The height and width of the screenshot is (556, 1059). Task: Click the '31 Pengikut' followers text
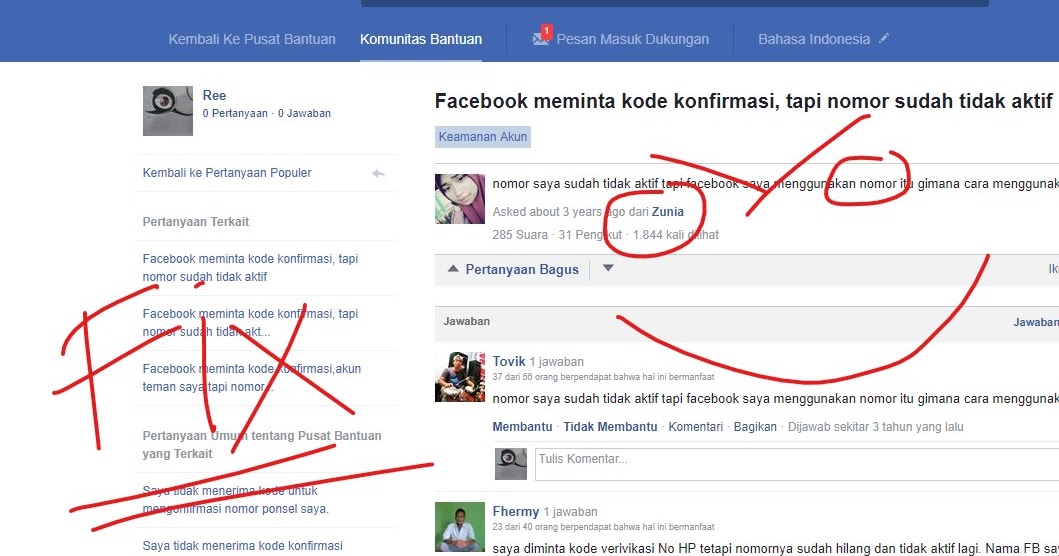point(590,235)
